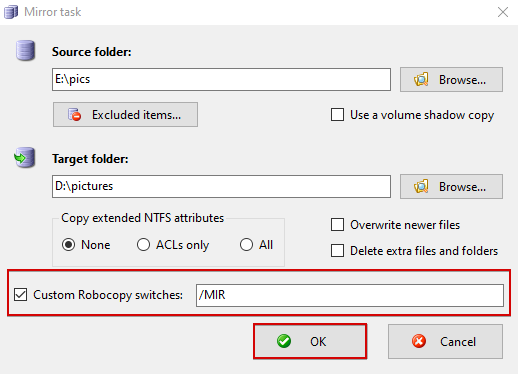Click into Source folder path field
518x374 pixels.
221,79
